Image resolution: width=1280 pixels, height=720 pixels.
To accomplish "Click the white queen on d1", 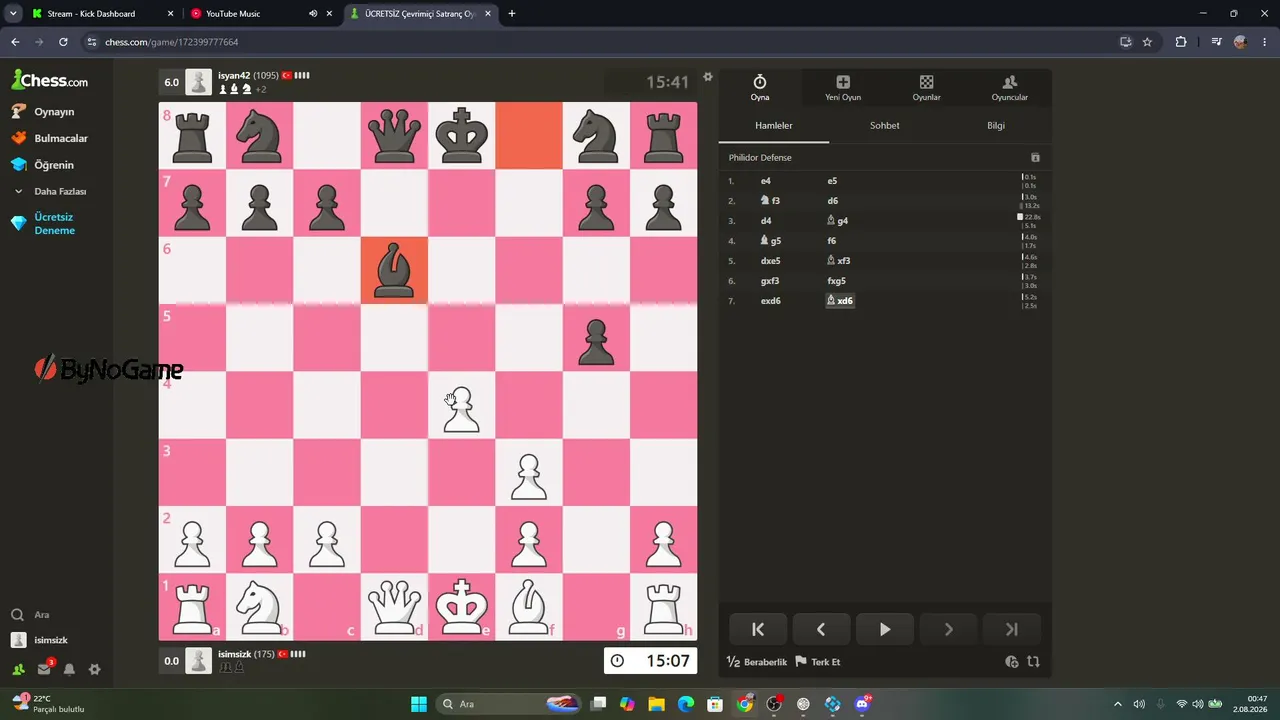I will (x=394, y=606).
